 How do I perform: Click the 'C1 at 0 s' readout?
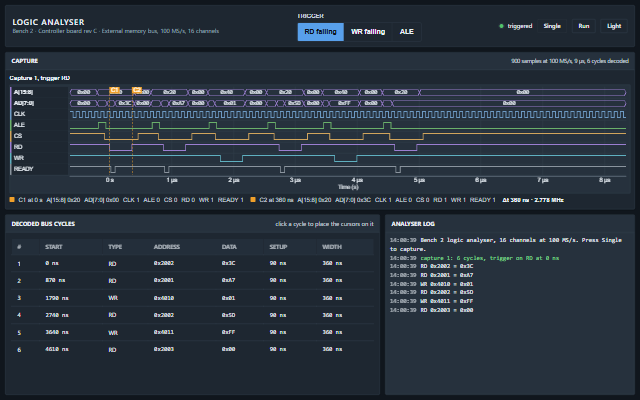(30, 200)
